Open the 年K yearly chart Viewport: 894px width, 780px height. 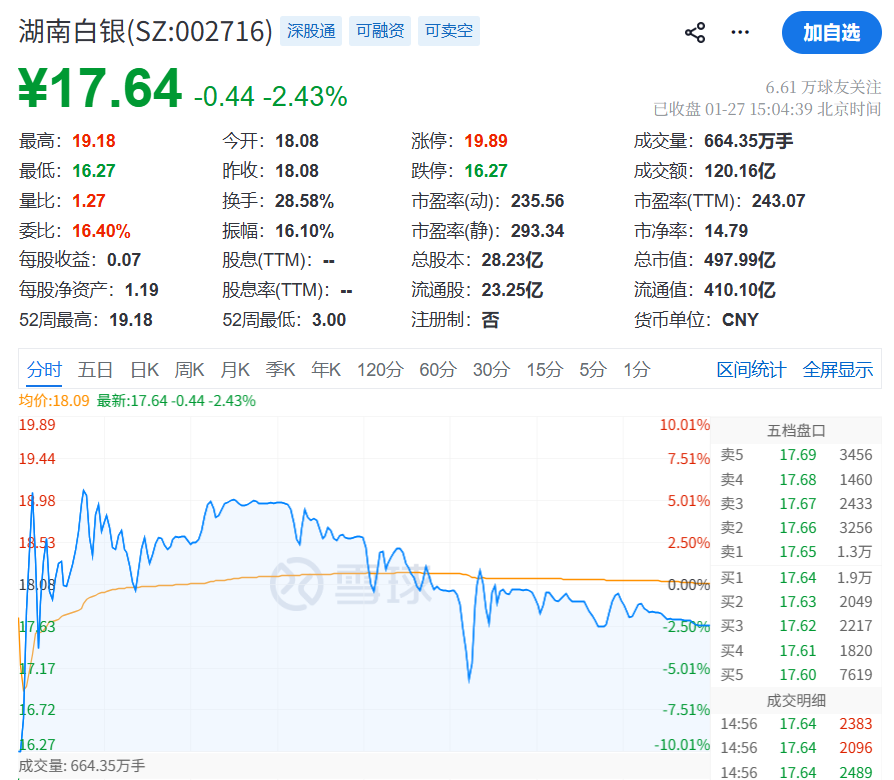click(326, 369)
